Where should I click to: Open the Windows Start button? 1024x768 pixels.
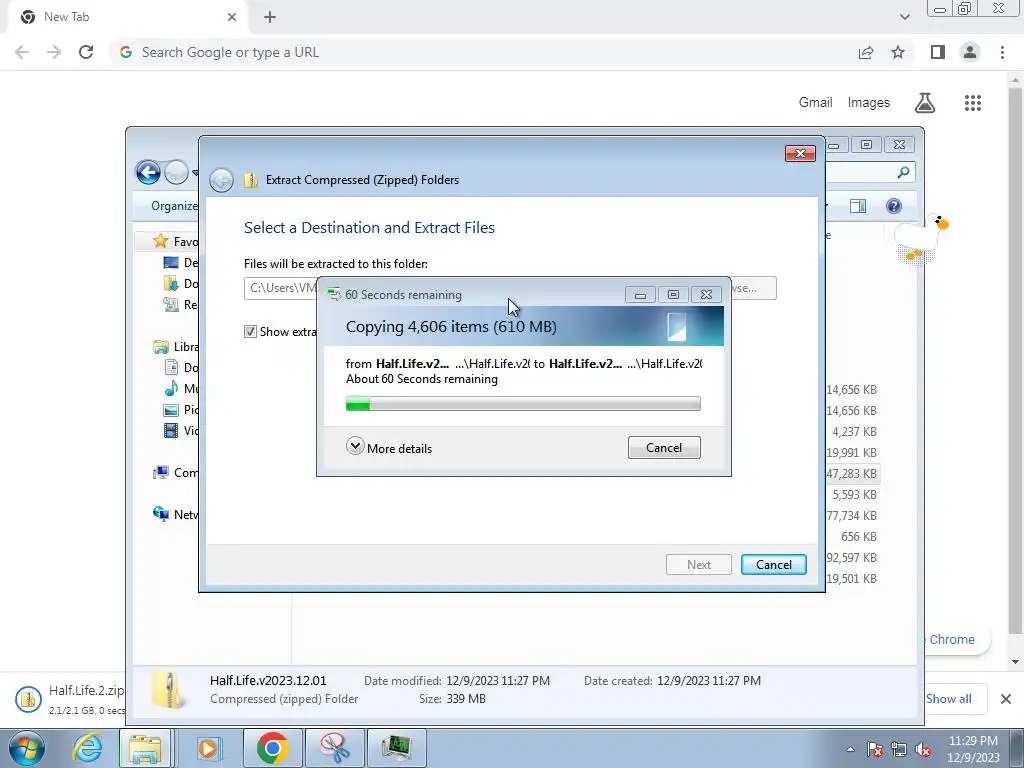coord(27,748)
